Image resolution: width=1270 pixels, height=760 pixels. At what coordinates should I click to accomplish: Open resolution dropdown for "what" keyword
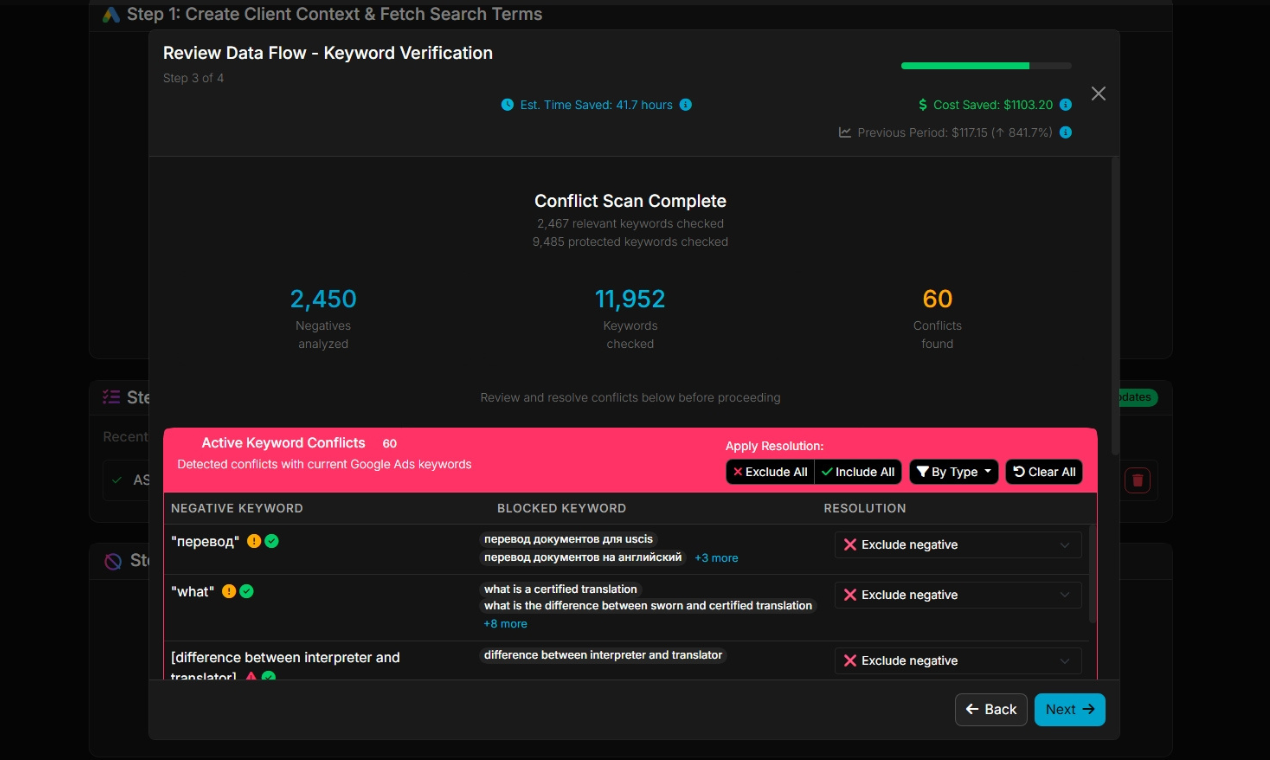click(x=957, y=595)
